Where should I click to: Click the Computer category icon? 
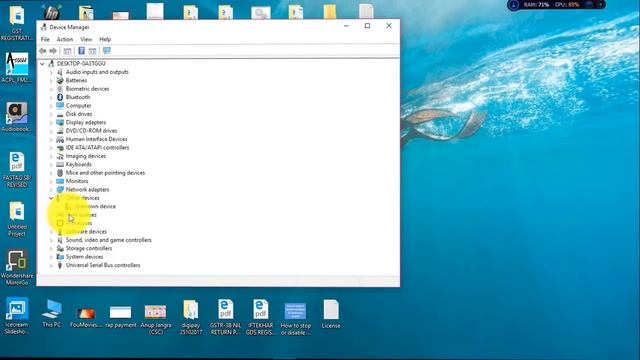60,105
